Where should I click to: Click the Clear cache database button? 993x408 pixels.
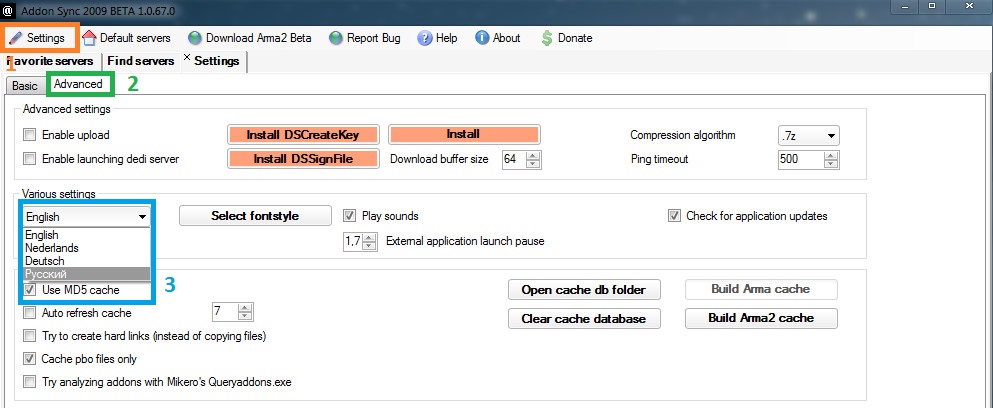coord(584,319)
